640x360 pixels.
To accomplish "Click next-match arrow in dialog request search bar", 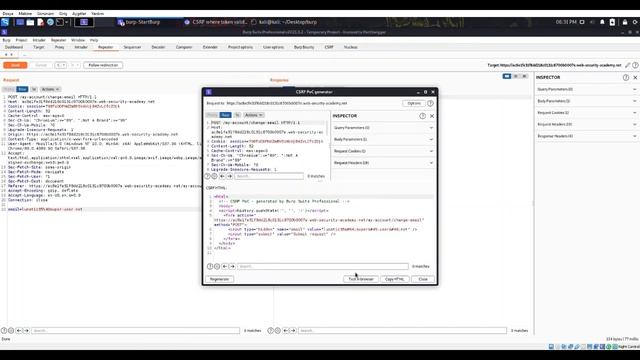I will click(x=229, y=176).
